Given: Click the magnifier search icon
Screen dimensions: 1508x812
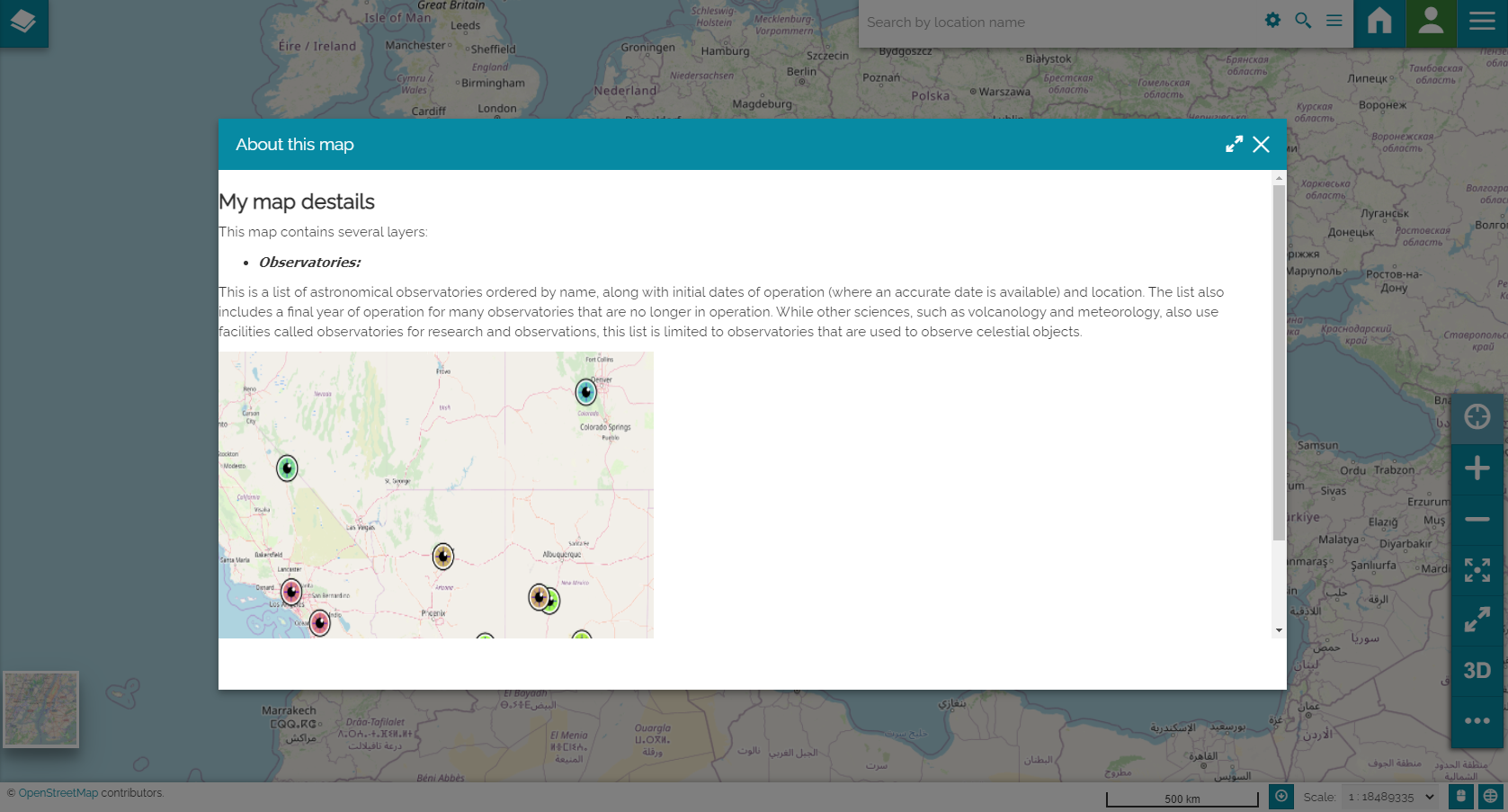Looking at the screenshot, I should (x=1303, y=21).
